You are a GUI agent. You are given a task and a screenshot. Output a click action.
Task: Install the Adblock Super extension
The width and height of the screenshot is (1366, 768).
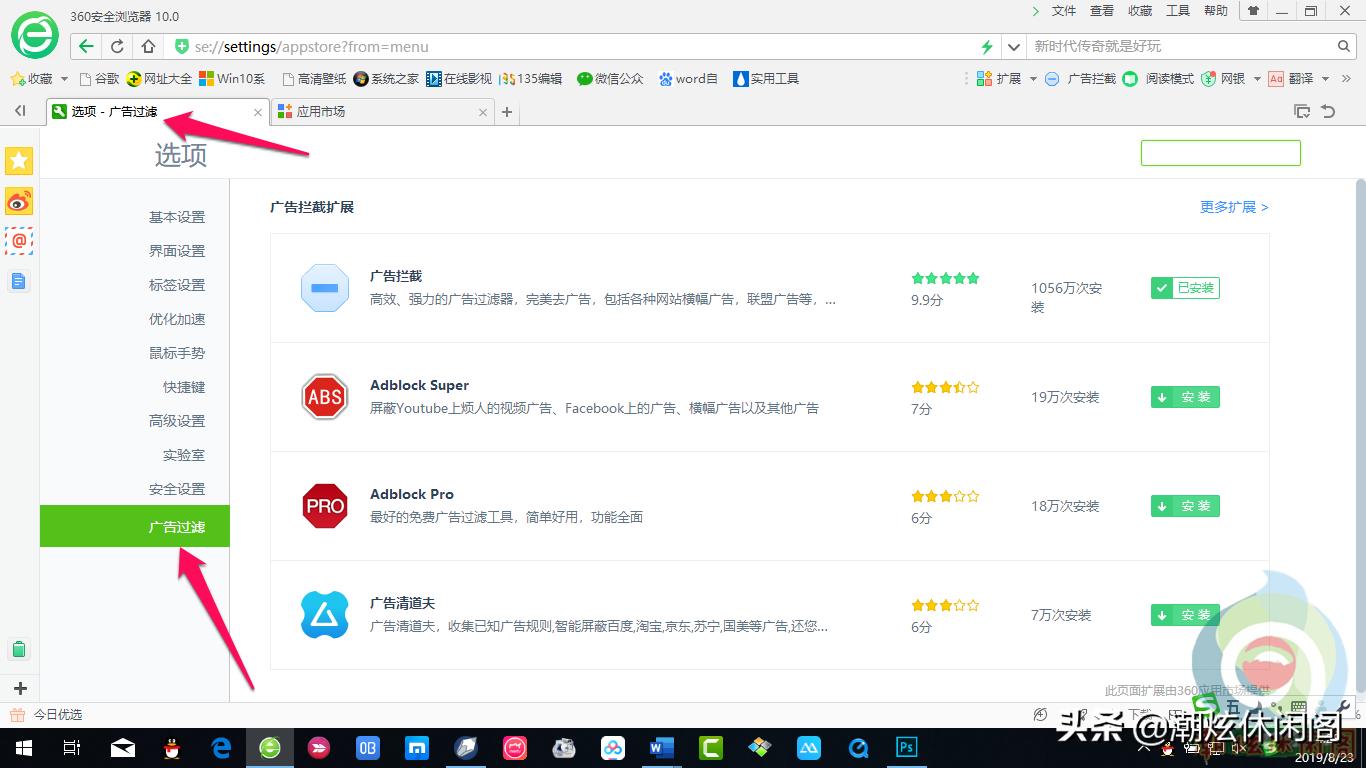[1184, 397]
